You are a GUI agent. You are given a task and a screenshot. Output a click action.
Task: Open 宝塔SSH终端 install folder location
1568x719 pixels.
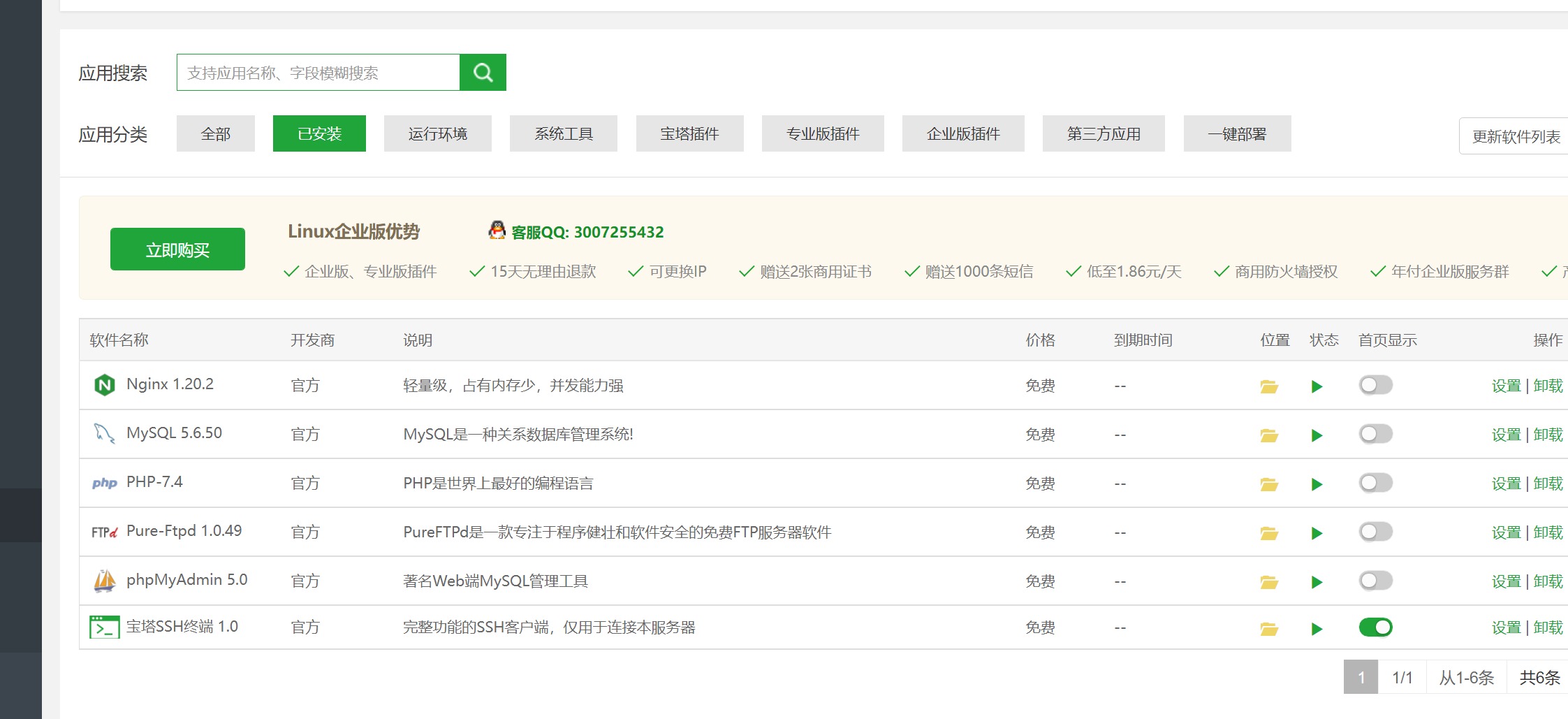pos(1269,629)
